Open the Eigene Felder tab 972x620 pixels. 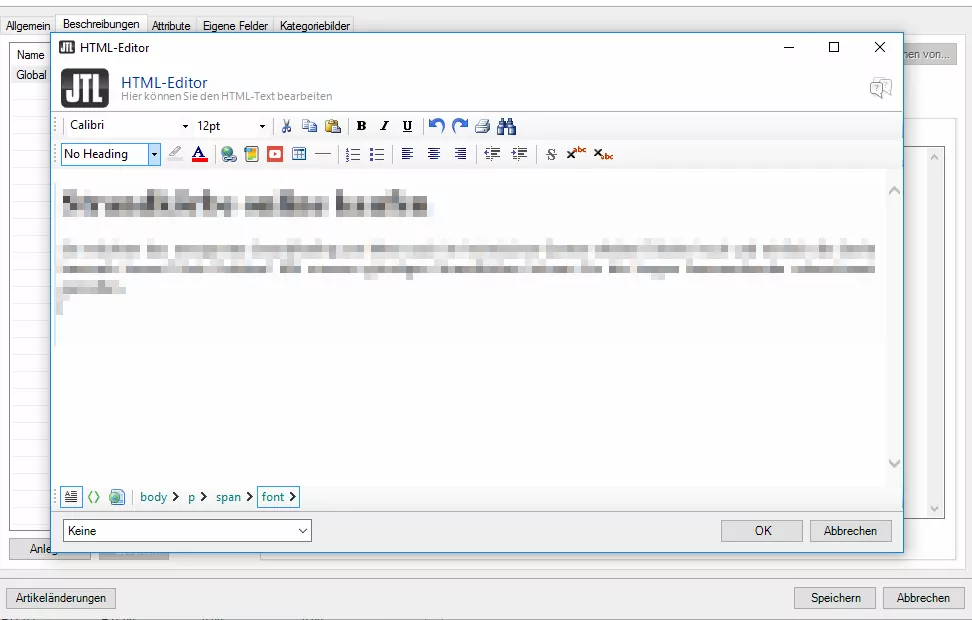236,25
